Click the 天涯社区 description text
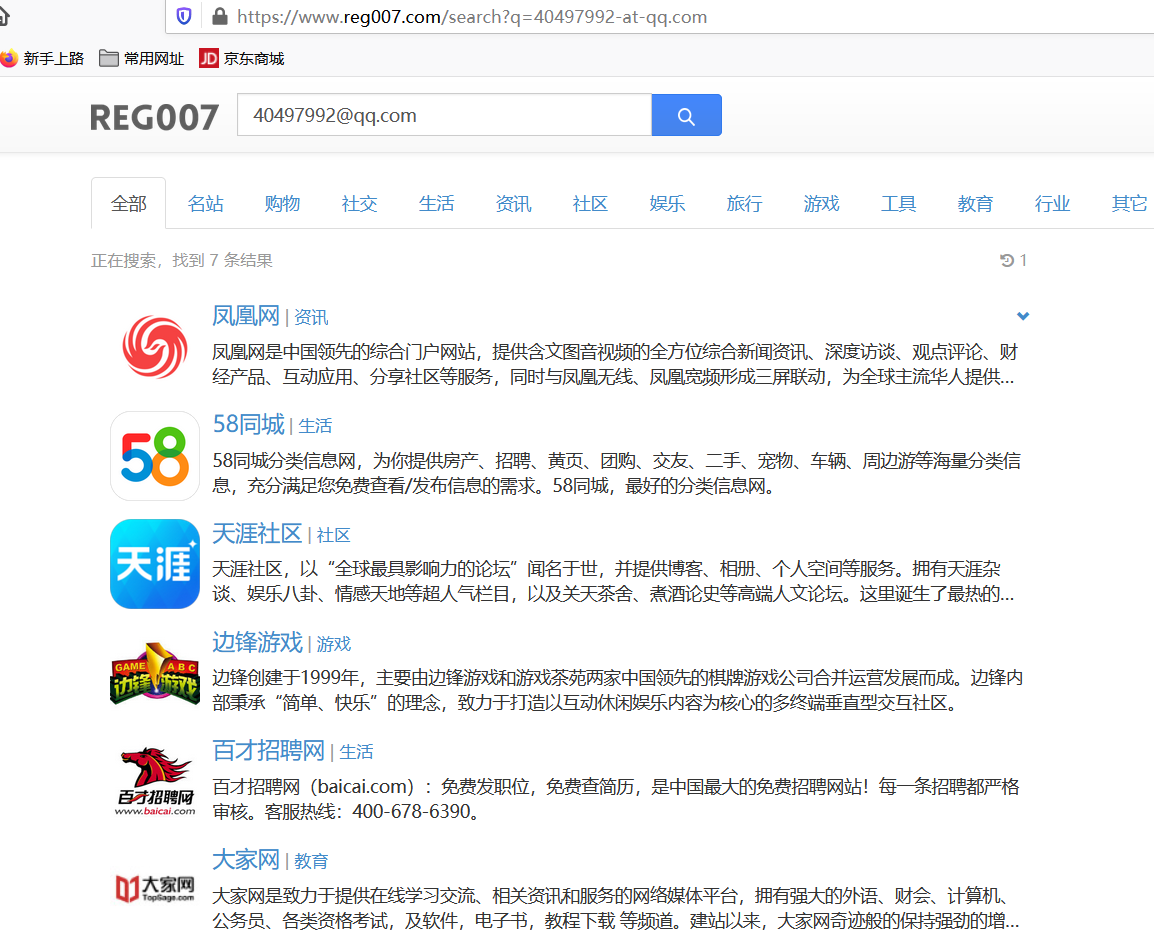The width and height of the screenshot is (1154, 930). click(x=613, y=581)
